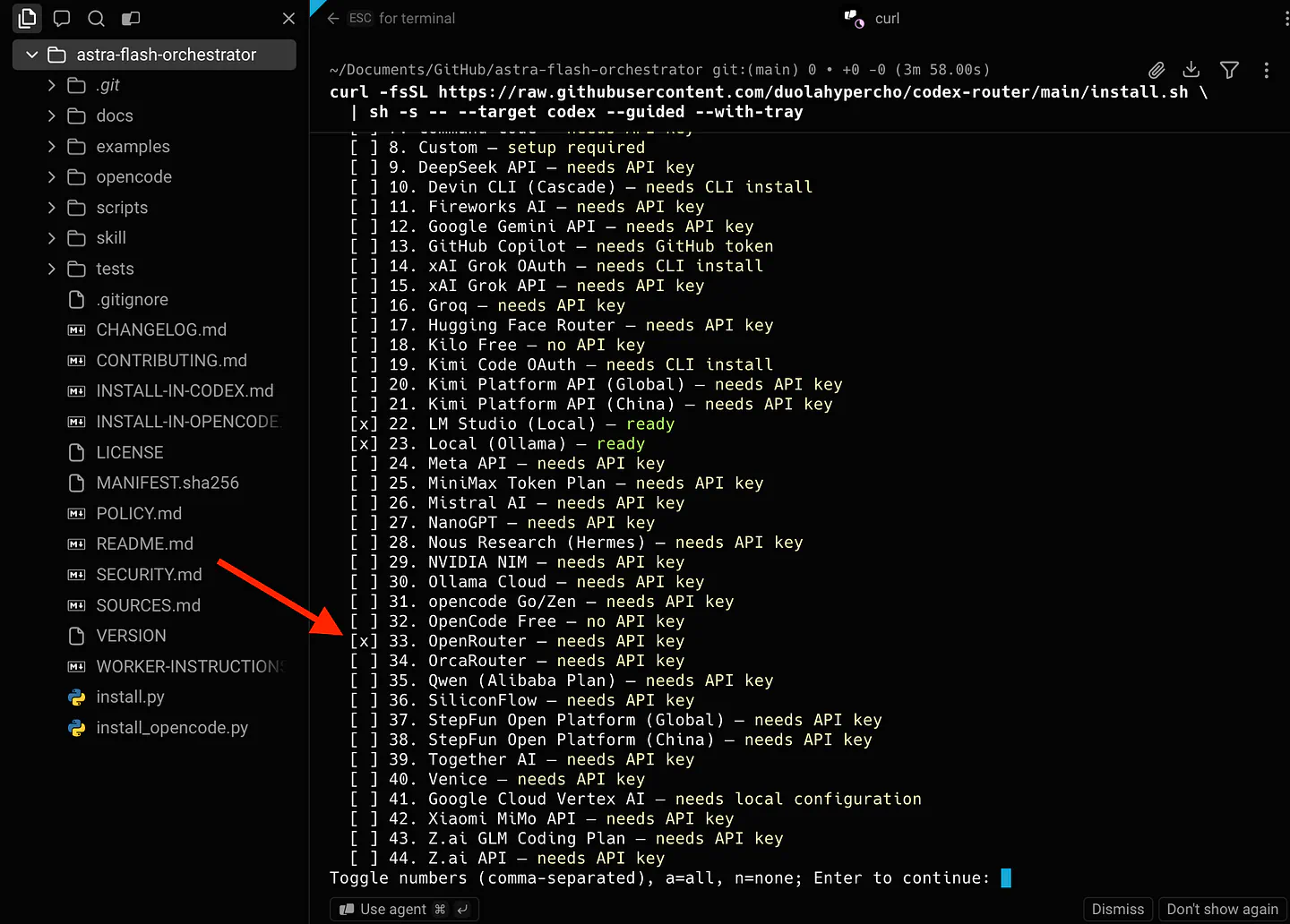Collapse the astra-flash-orchestrator root folder
This screenshot has width=1290, height=924.
[32, 55]
